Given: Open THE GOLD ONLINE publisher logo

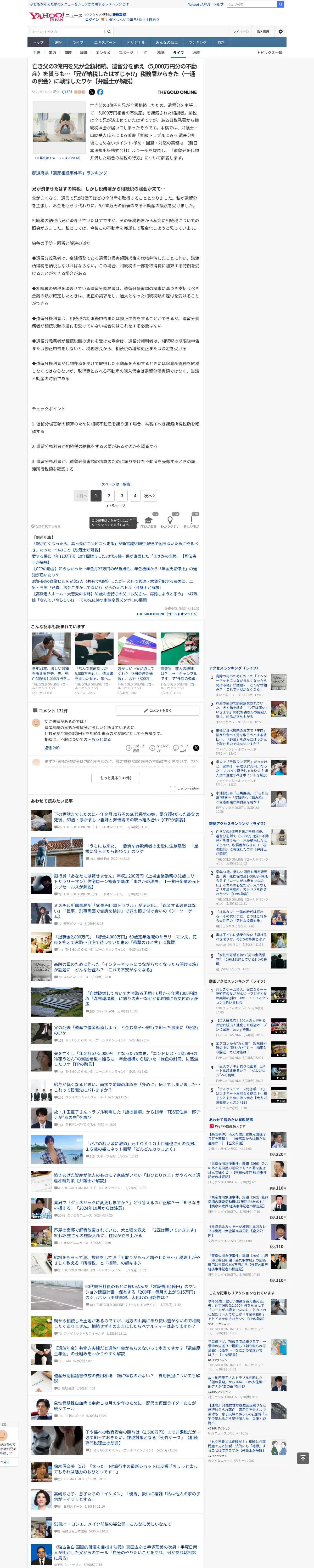Looking at the screenshot, I should (x=177, y=92).
